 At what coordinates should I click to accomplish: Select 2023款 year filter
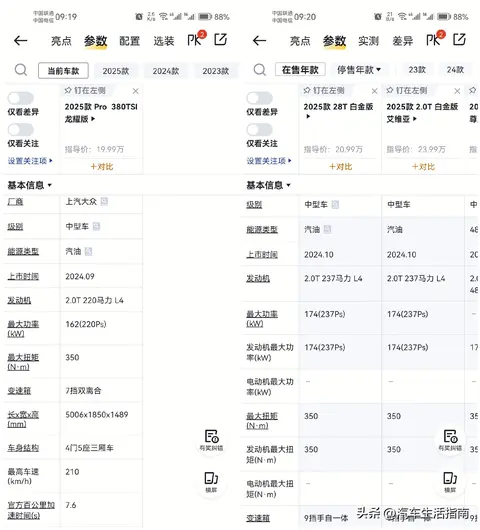(216, 71)
